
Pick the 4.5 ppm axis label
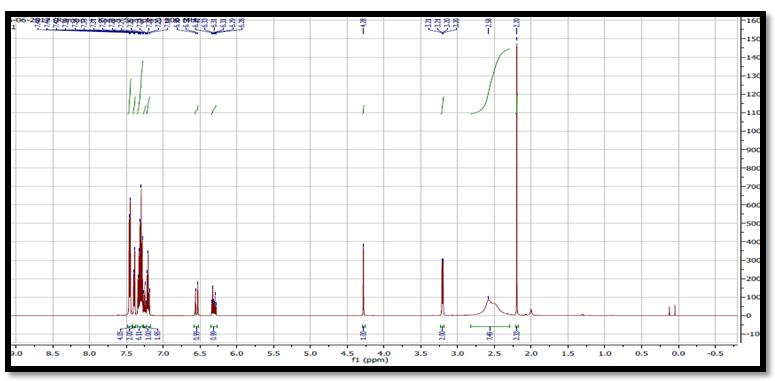pyautogui.click(x=347, y=353)
